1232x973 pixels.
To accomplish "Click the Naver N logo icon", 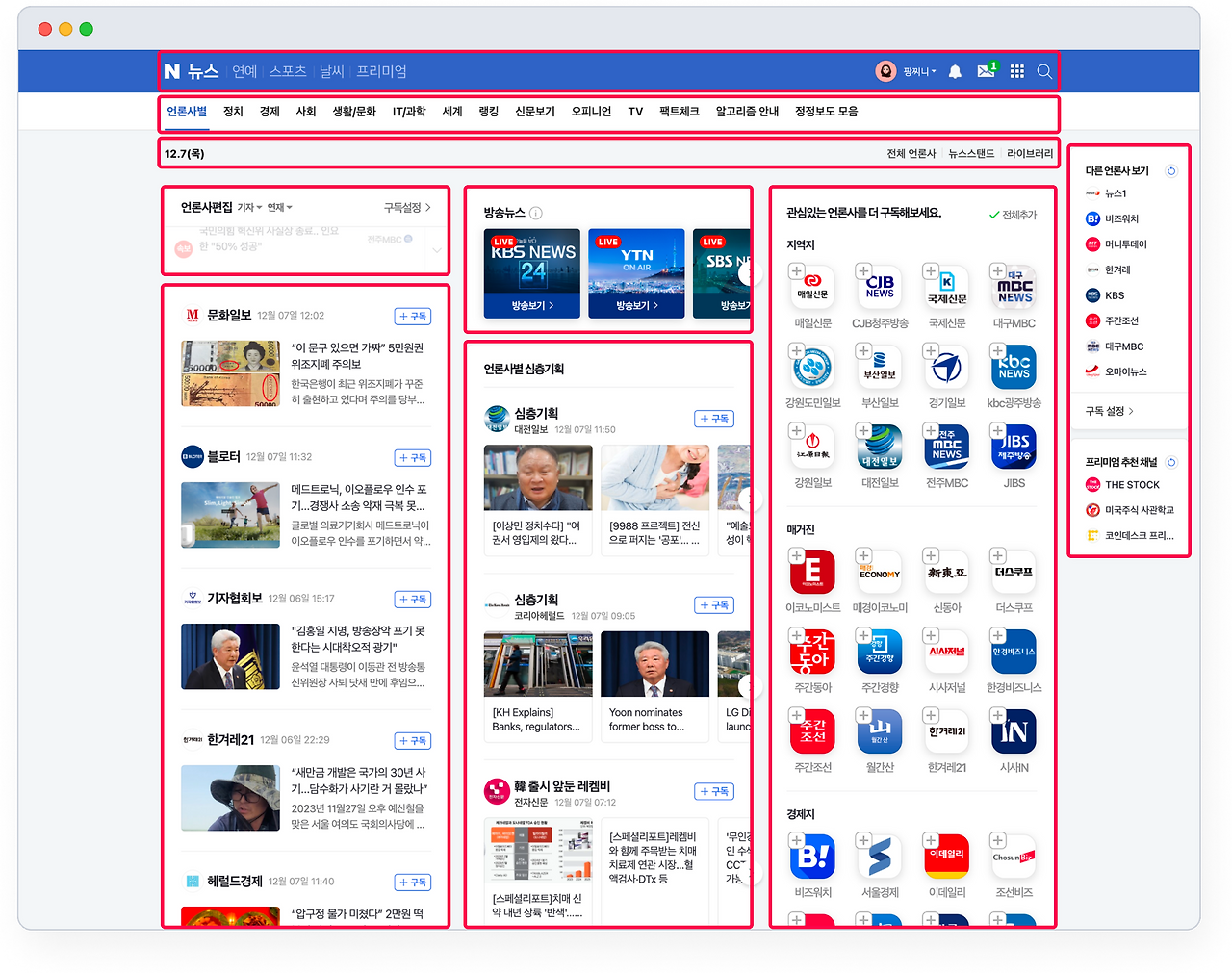I will click(172, 71).
